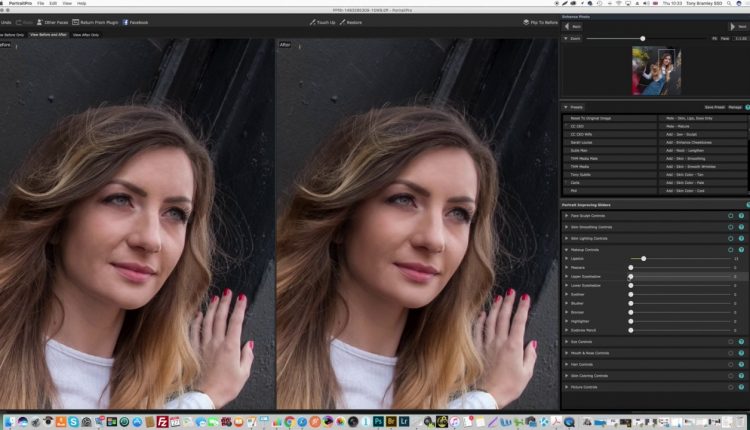The height and width of the screenshot is (430, 750).
Task: Toggle the Skin Smoothing Controls power button
Action: pyautogui.click(x=730, y=227)
